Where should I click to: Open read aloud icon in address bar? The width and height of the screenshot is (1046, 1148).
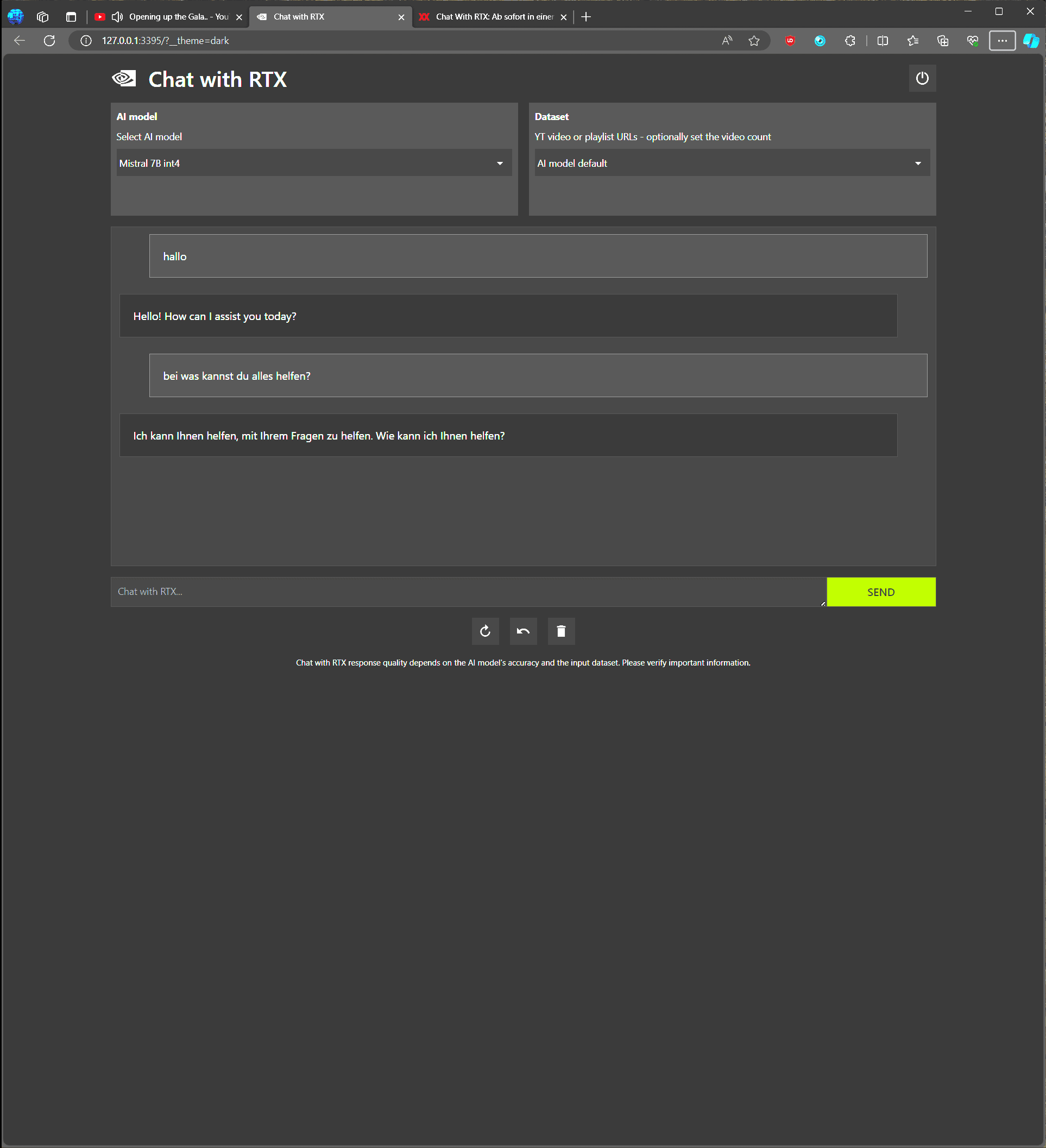pos(727,40)
